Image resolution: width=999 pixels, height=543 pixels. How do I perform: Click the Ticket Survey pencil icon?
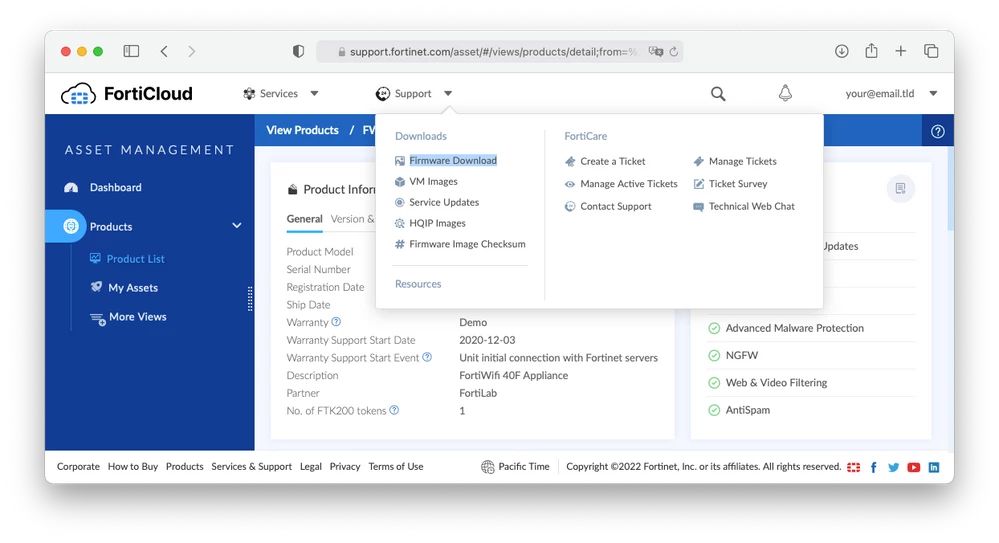pyautogui.click(x=698, y=184)
